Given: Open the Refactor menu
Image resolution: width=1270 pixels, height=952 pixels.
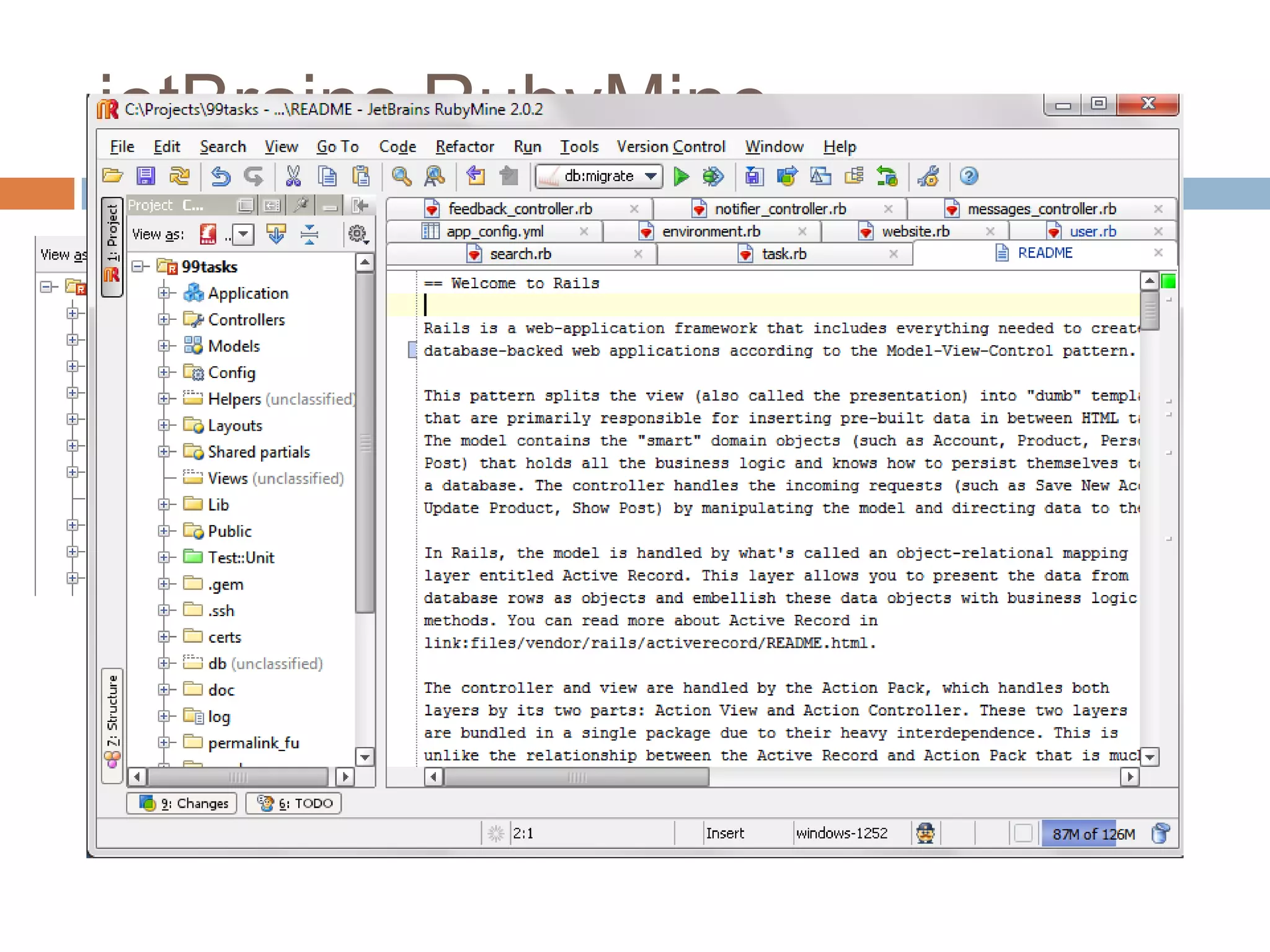Looking at the screenshot, I should 464,147.
